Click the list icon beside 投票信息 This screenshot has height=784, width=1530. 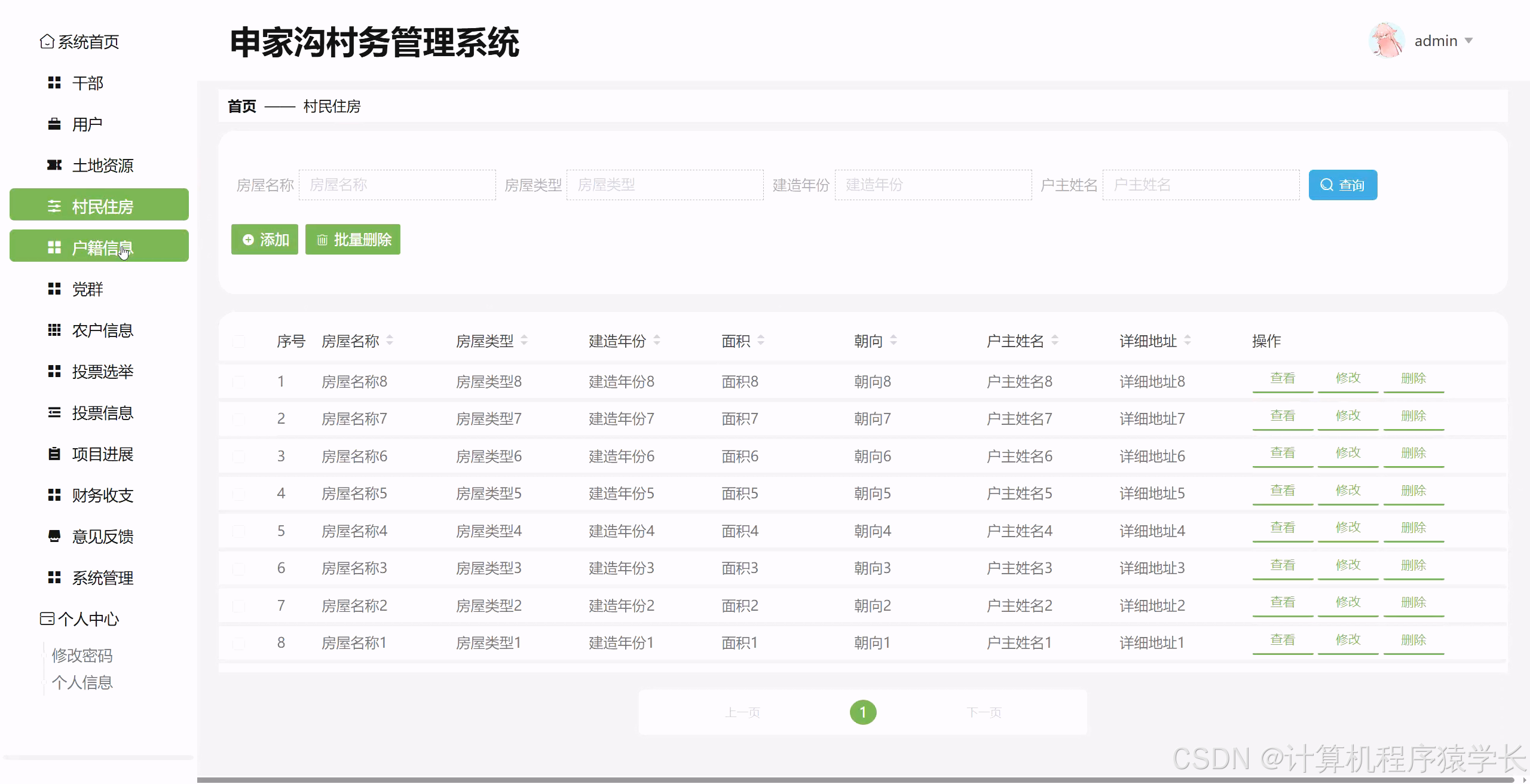tap(54, 413)
